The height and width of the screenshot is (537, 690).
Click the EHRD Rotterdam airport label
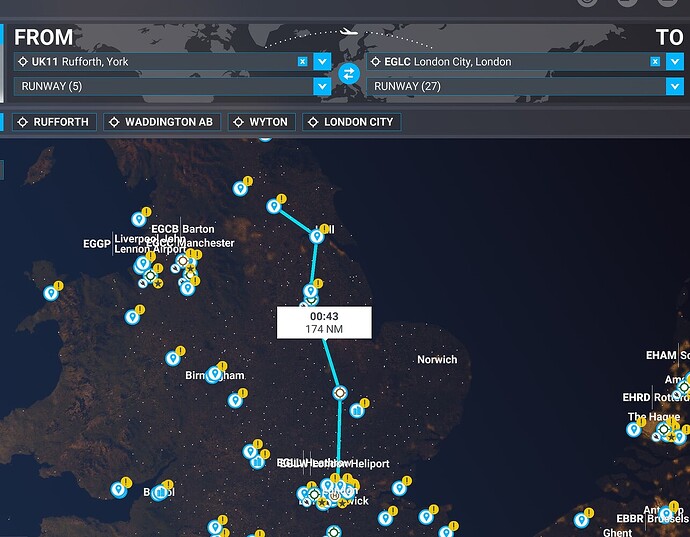[656, 397]
